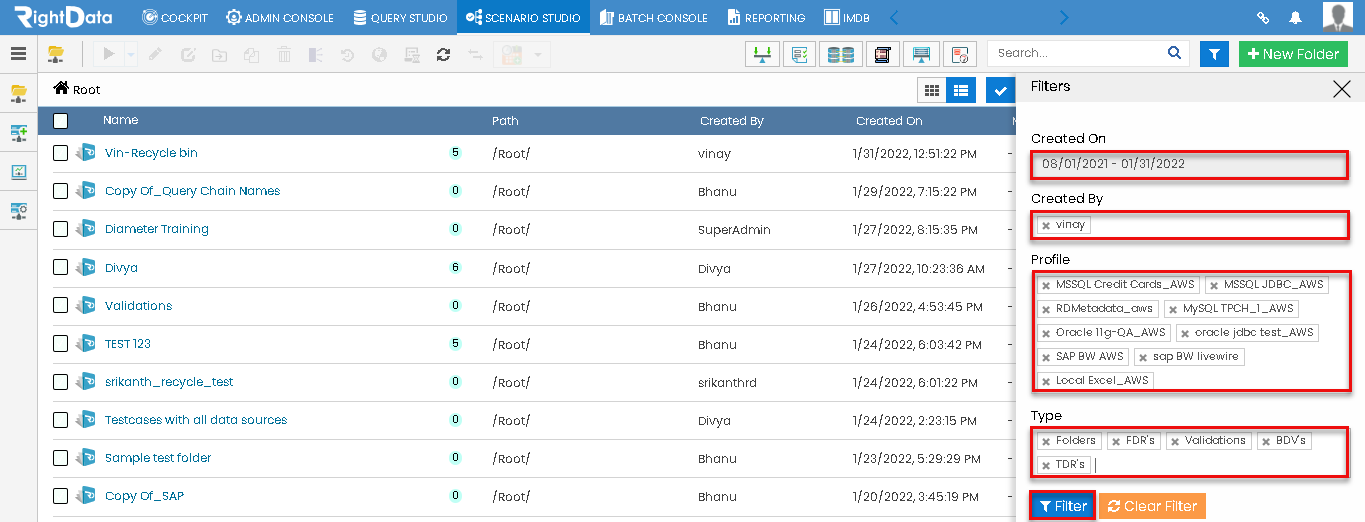The height and width of the screenshot is (522, 1365).
Task: Remove the vinay tag from Created By
Action: pyautogui.click(x=1046, y=226)
